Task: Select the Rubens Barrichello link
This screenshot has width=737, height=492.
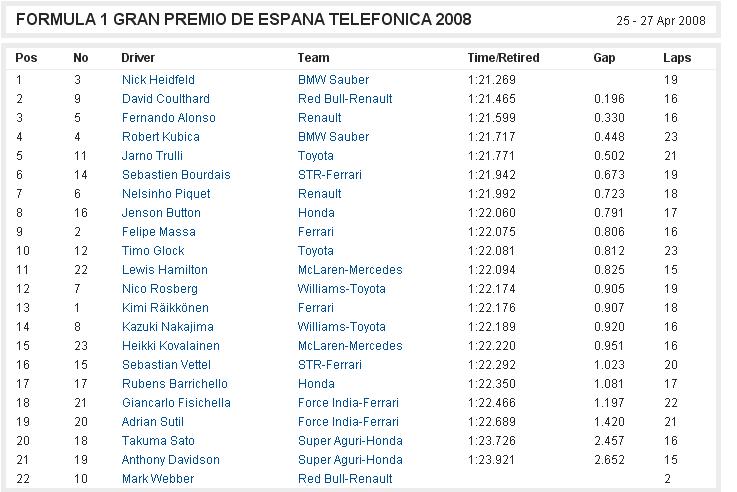Action: point(174,384)
